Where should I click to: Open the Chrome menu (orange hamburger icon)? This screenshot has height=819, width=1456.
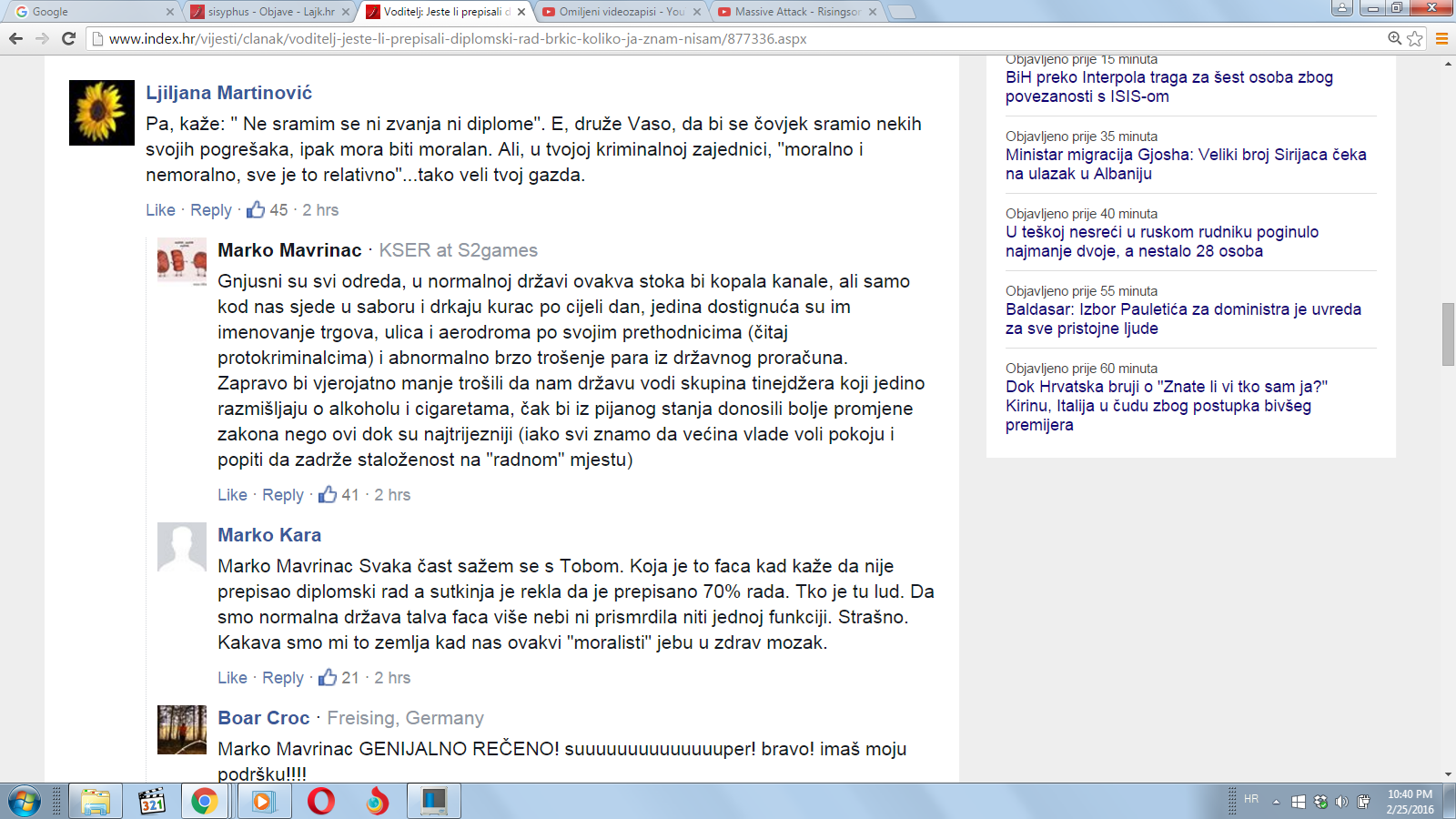pos(1441,38)
